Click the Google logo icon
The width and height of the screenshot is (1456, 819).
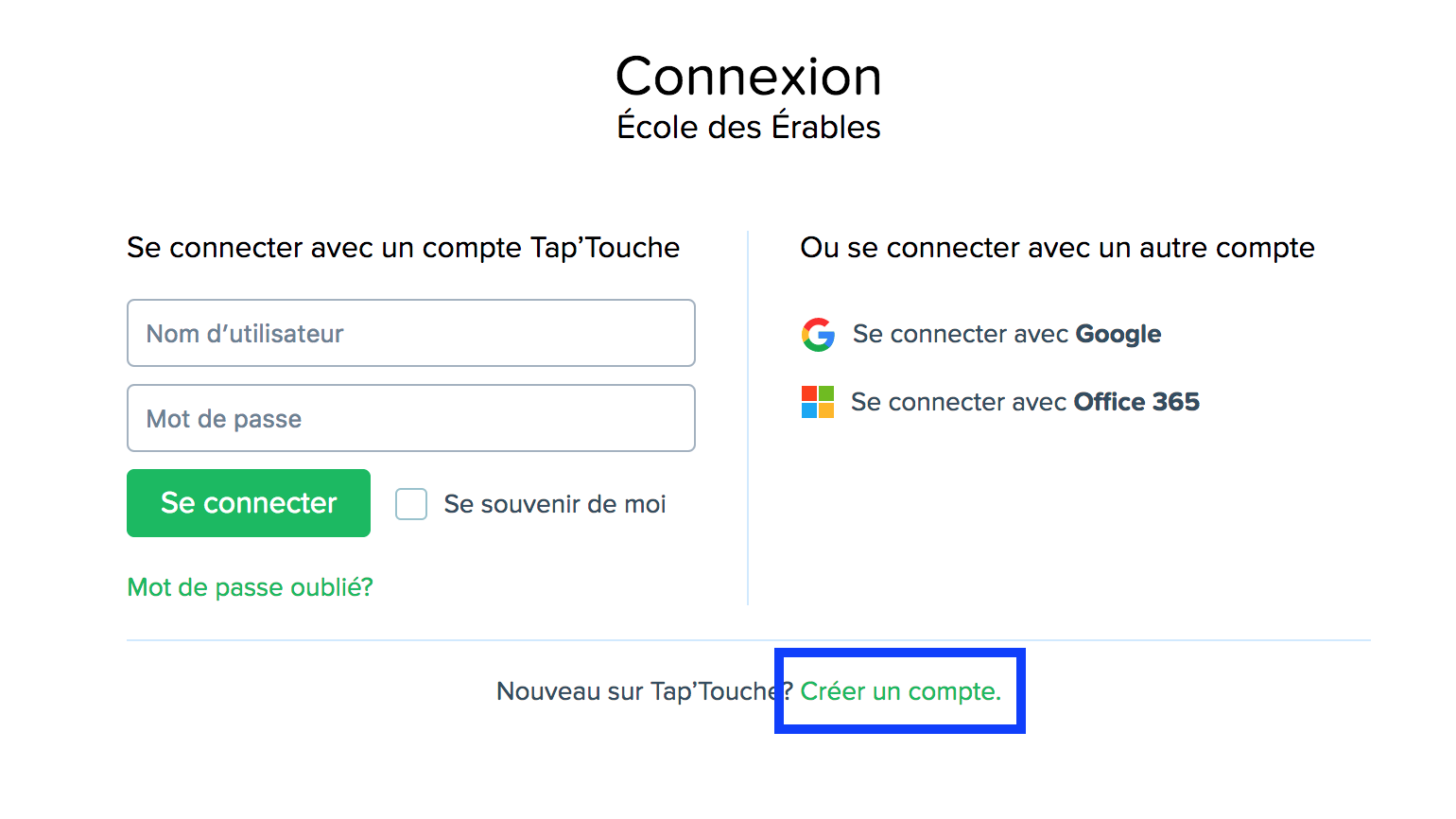(x=818, y=335)
